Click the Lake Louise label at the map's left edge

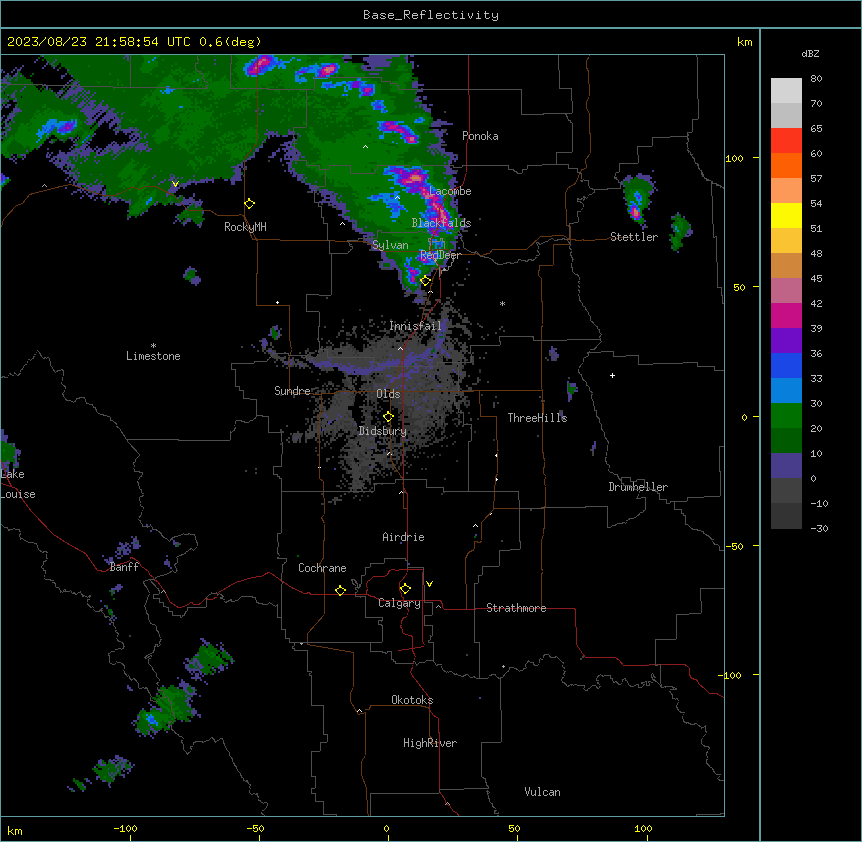coord(18,484)
